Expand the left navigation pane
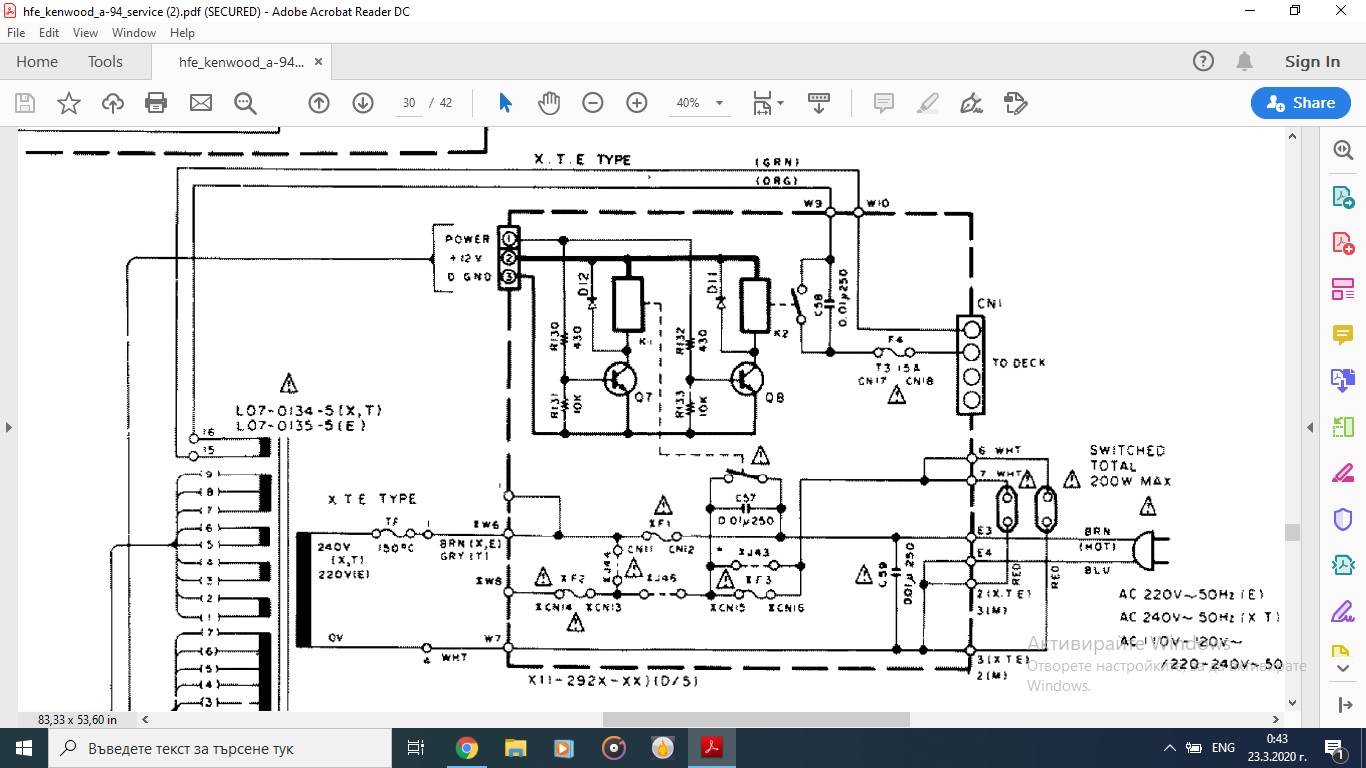 (9, 427)
